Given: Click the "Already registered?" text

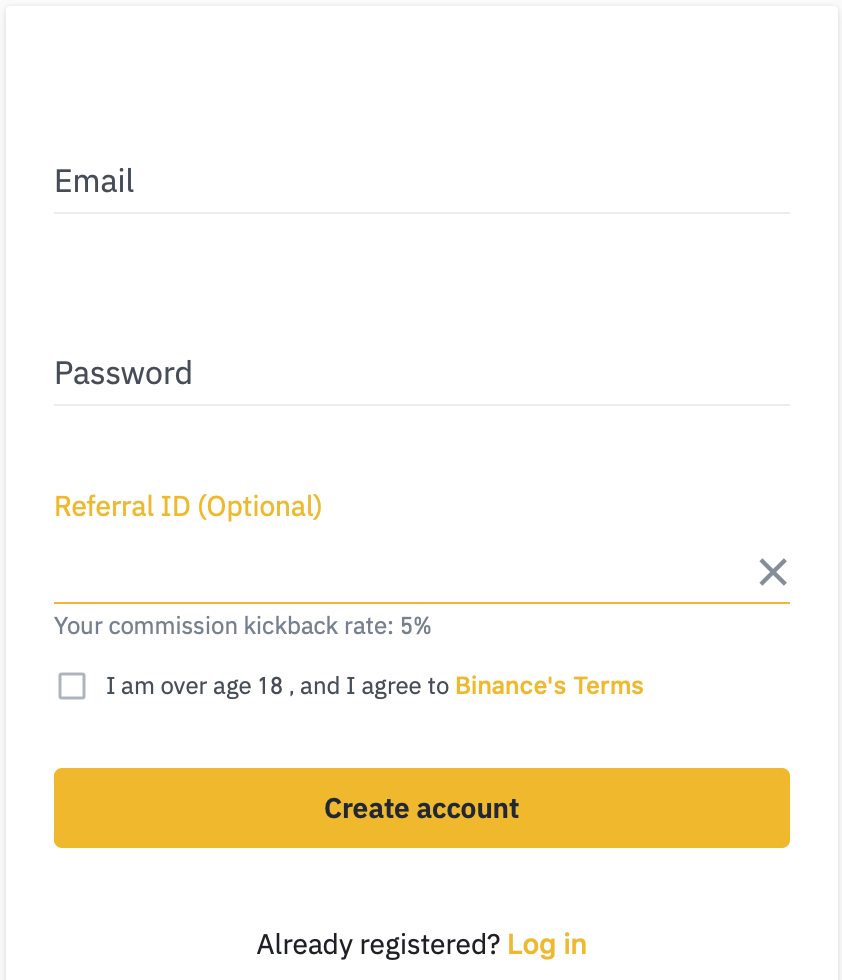Looking at the screenshot, I should 378,944.
